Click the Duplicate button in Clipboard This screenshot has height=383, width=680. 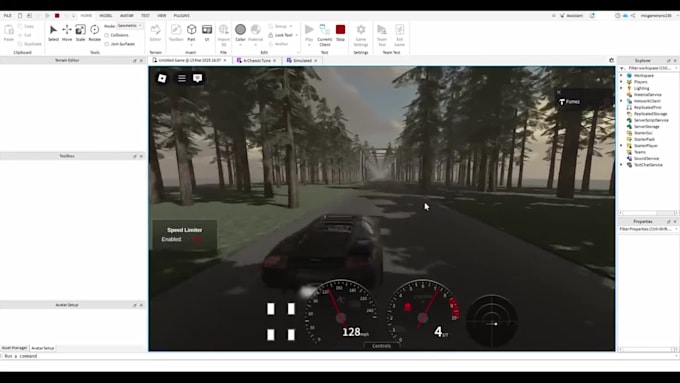coord(30,44)
